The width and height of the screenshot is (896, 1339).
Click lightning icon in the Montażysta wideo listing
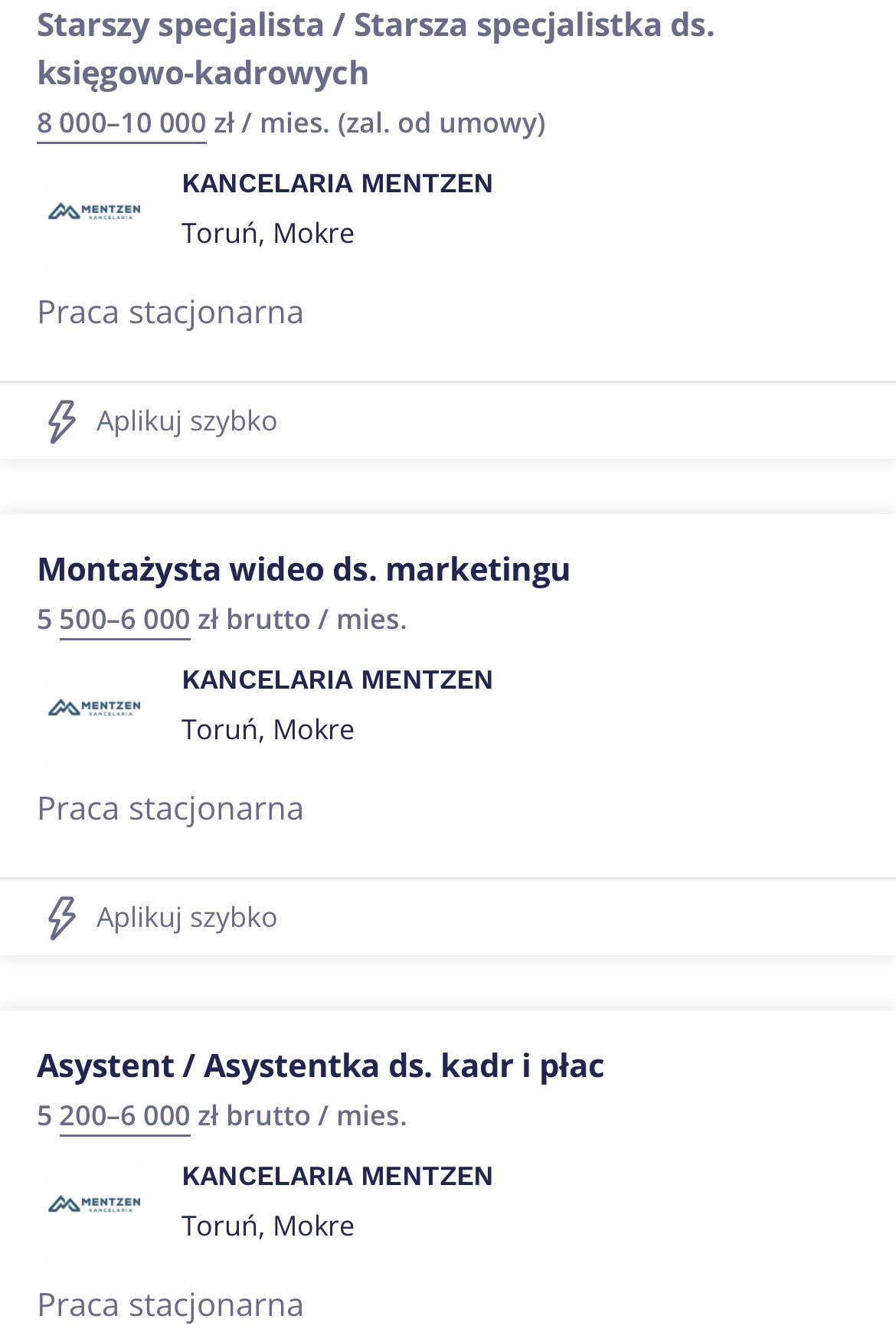pos(62,918)
